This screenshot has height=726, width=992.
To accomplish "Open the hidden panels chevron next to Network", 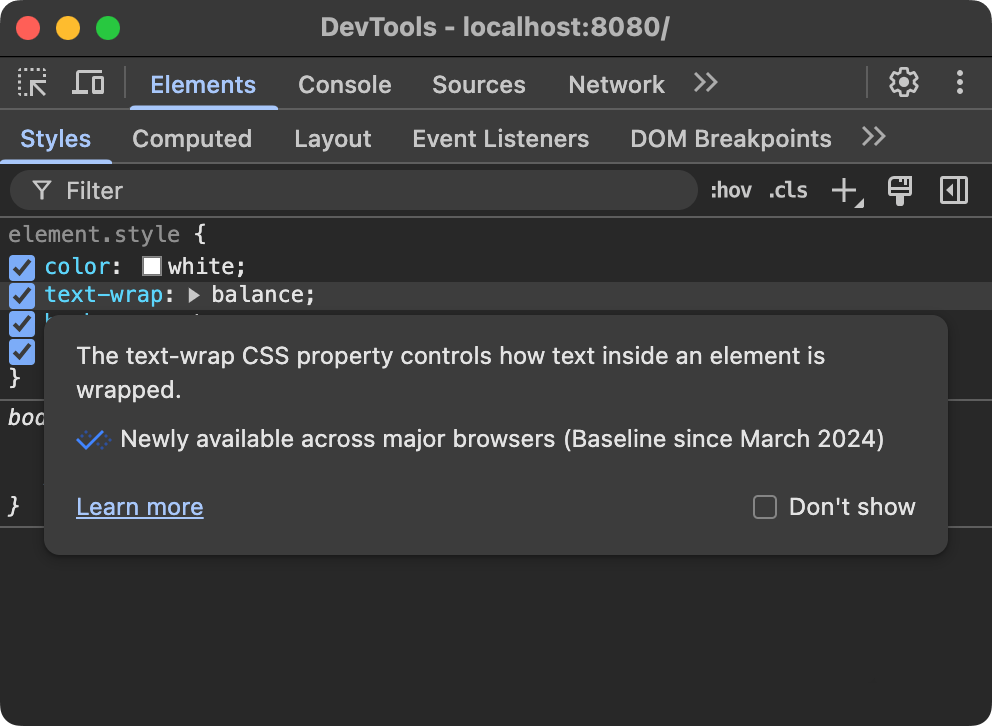I will (x=705, y=84).
